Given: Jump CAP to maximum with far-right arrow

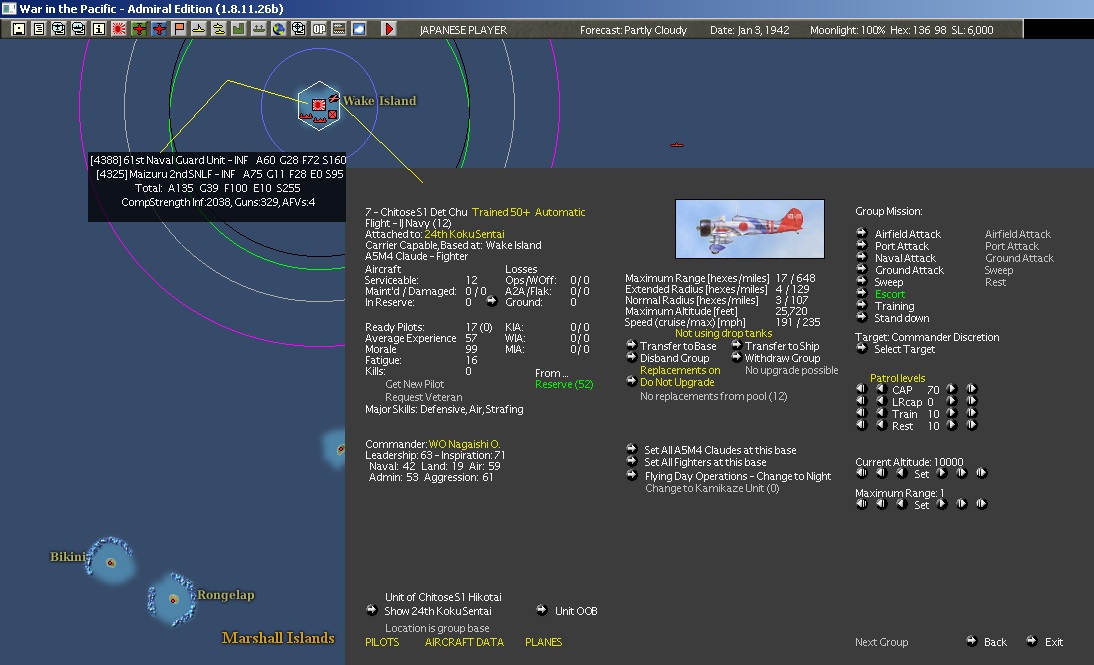Looking at the screenshot, I should click(971, 389).
